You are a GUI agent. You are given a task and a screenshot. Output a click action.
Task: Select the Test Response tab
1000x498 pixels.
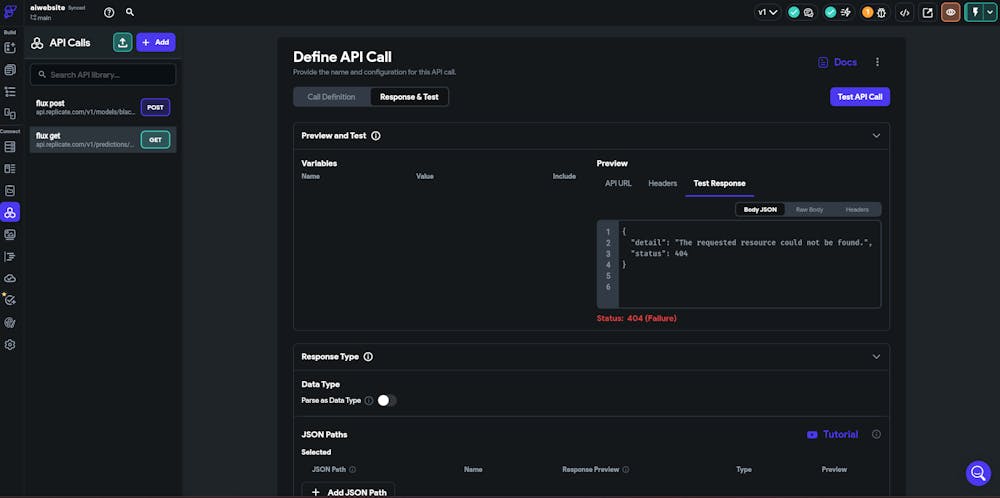[x=719, y=184]
